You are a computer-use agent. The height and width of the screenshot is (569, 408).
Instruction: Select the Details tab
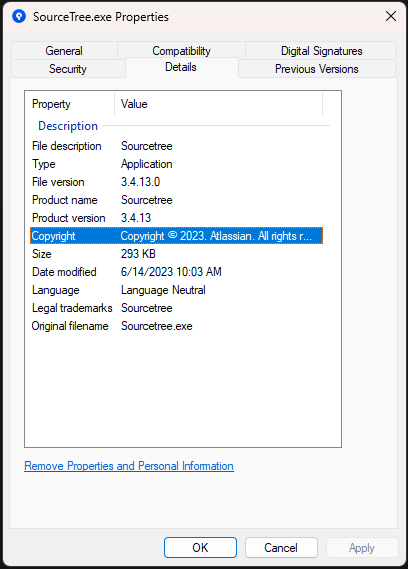(181, 67)
